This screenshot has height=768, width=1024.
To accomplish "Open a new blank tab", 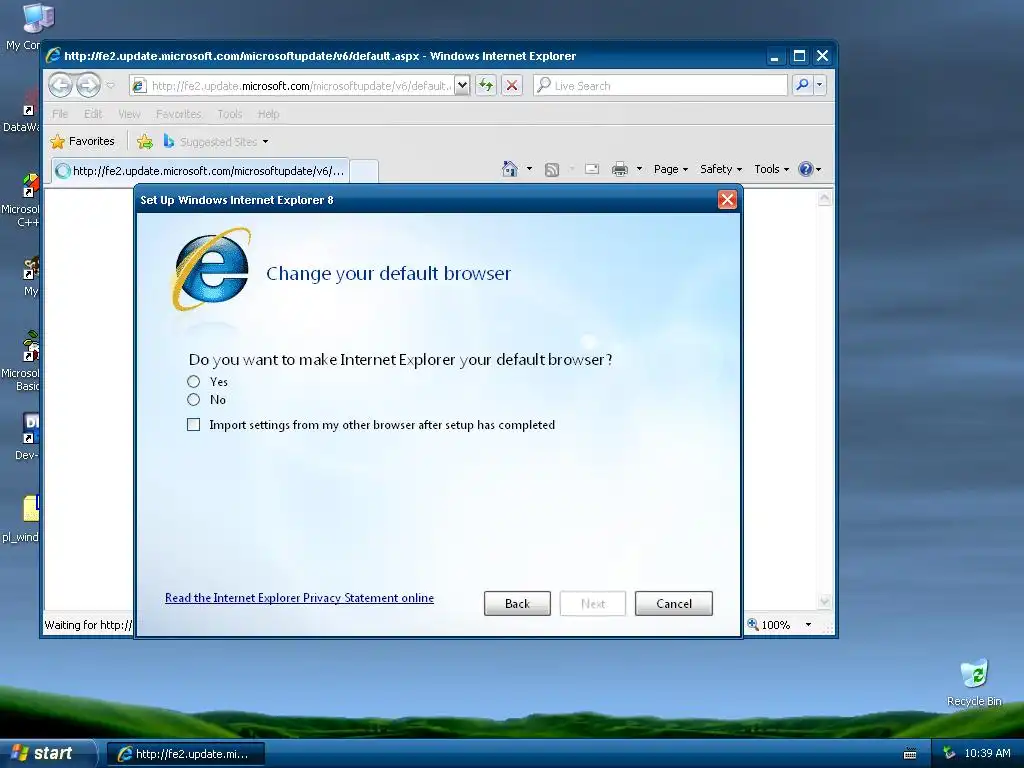I will point(364,171).
